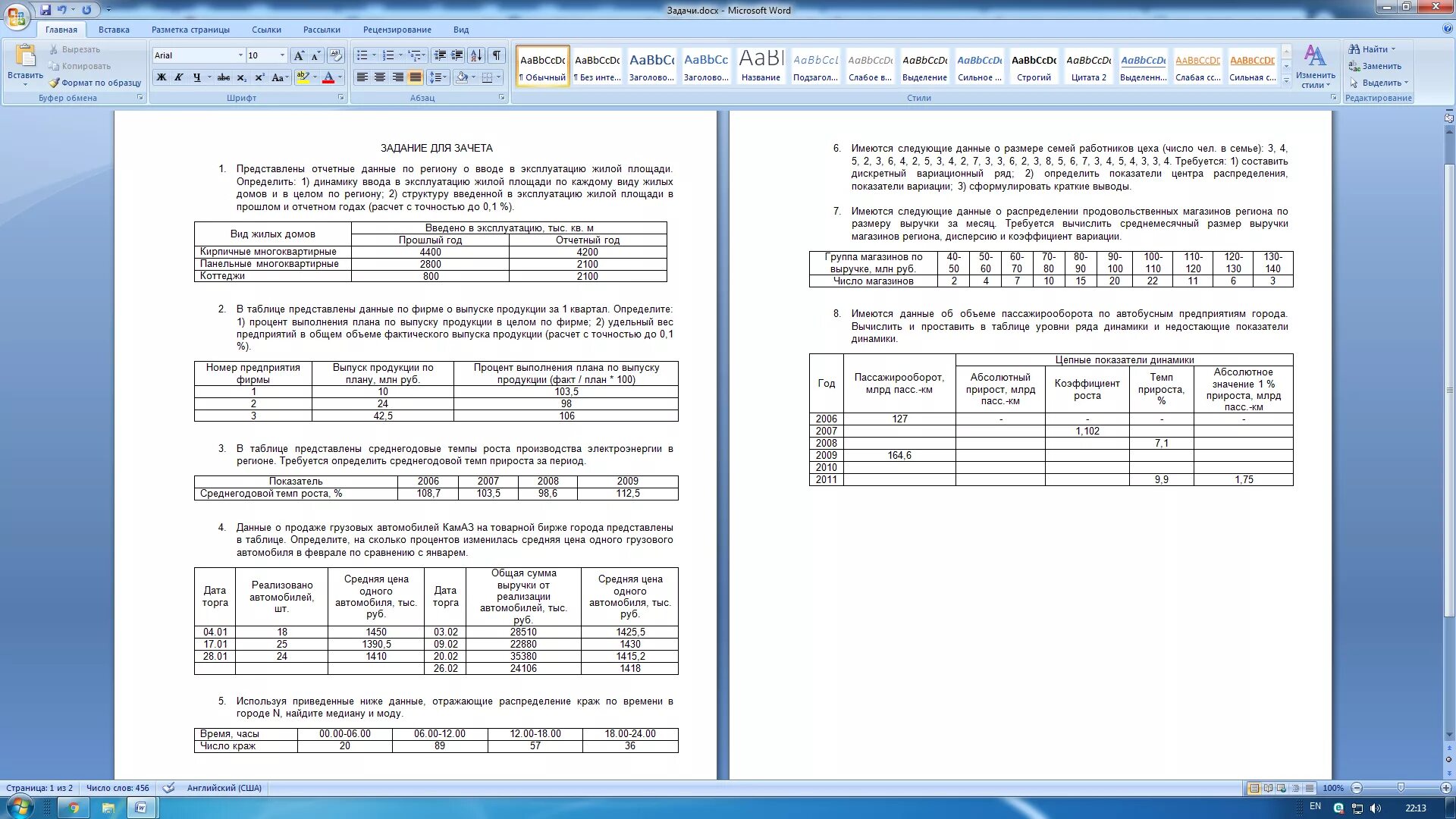This screenshot has height=819, width=1456.
Task: Apply the Строгий style
Action: [x=1034, y=66]
